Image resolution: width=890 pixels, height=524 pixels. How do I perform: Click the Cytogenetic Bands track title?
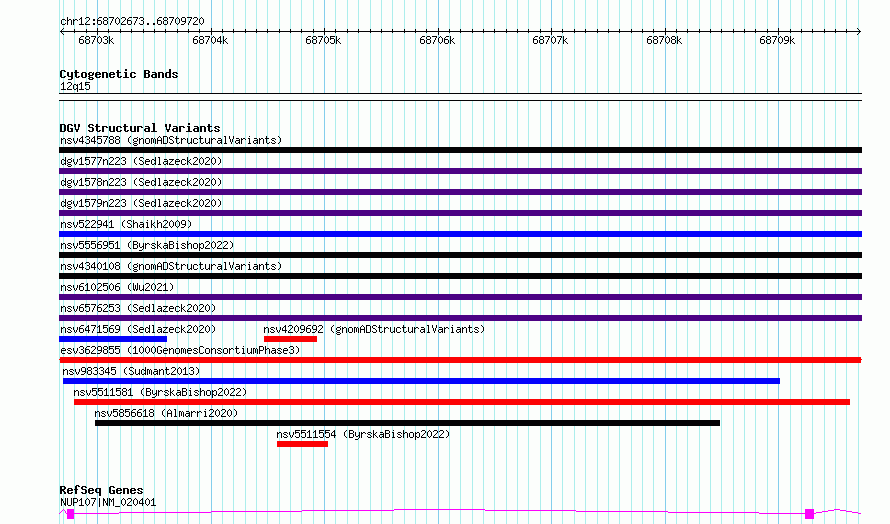coord(119,74)
